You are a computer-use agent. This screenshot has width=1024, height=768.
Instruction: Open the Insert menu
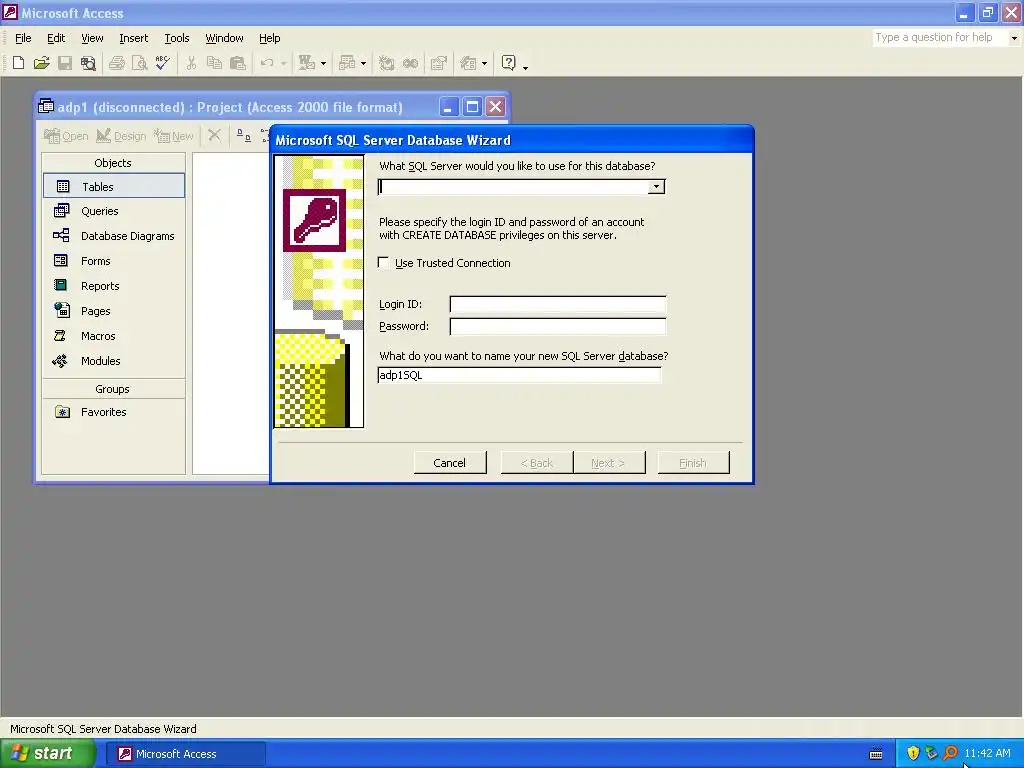click(x=133, y=38)
